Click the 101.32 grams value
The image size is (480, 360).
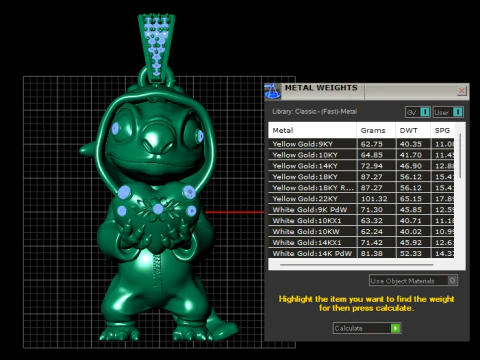click(x=374, y=199)
